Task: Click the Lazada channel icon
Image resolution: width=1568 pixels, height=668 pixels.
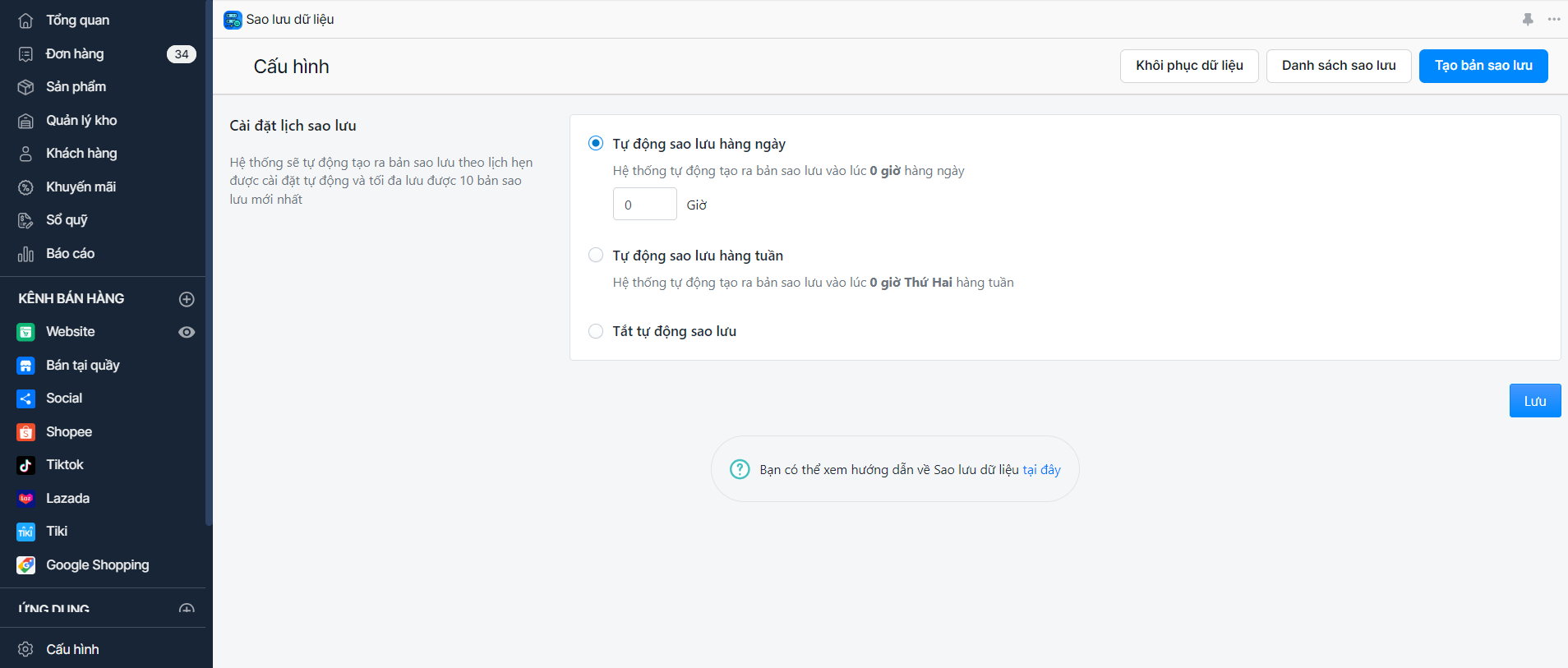Action: point(25,499)
